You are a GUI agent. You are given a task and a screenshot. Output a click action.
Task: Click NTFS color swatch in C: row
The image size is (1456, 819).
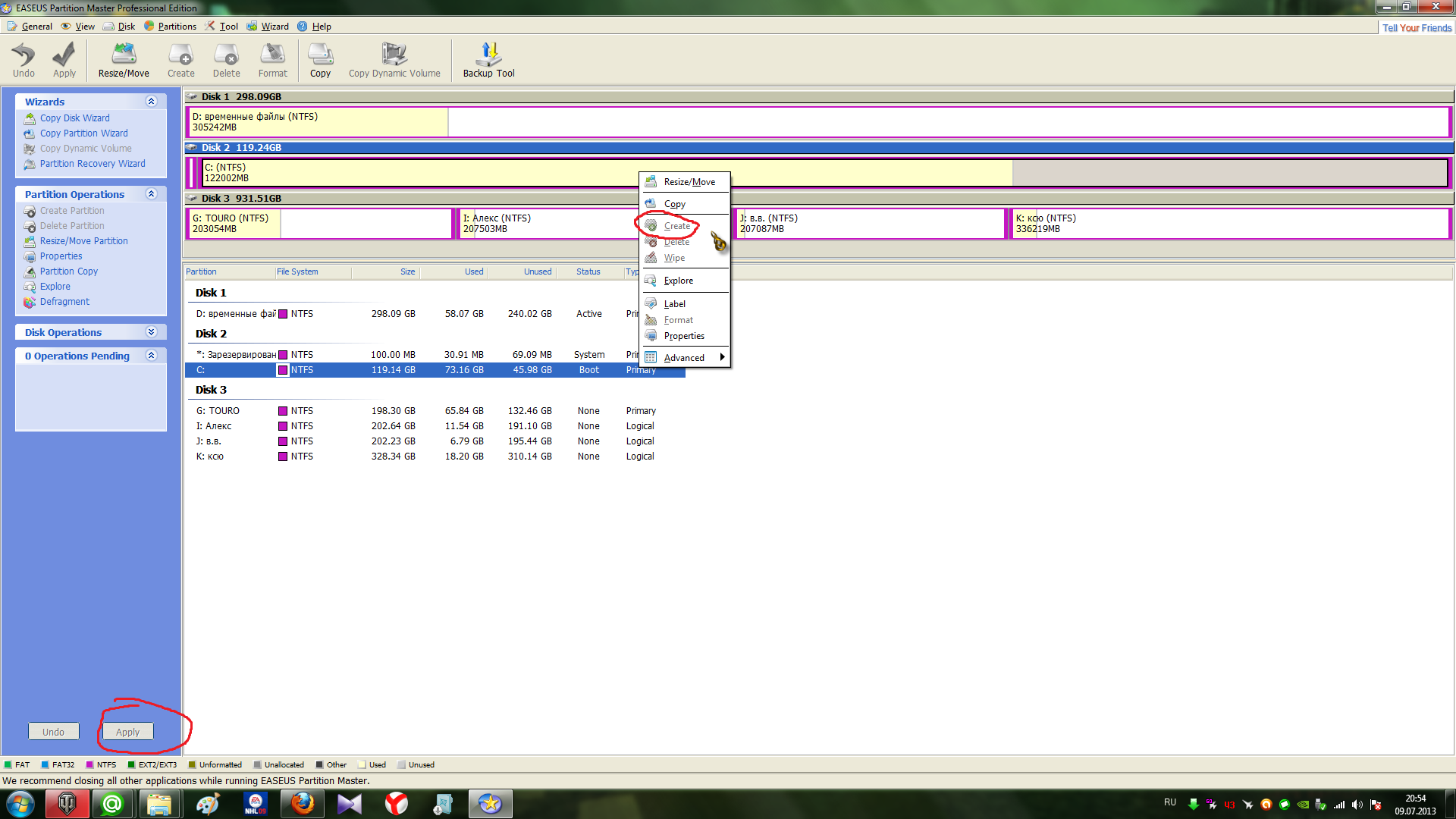click(x=283, y=370)
